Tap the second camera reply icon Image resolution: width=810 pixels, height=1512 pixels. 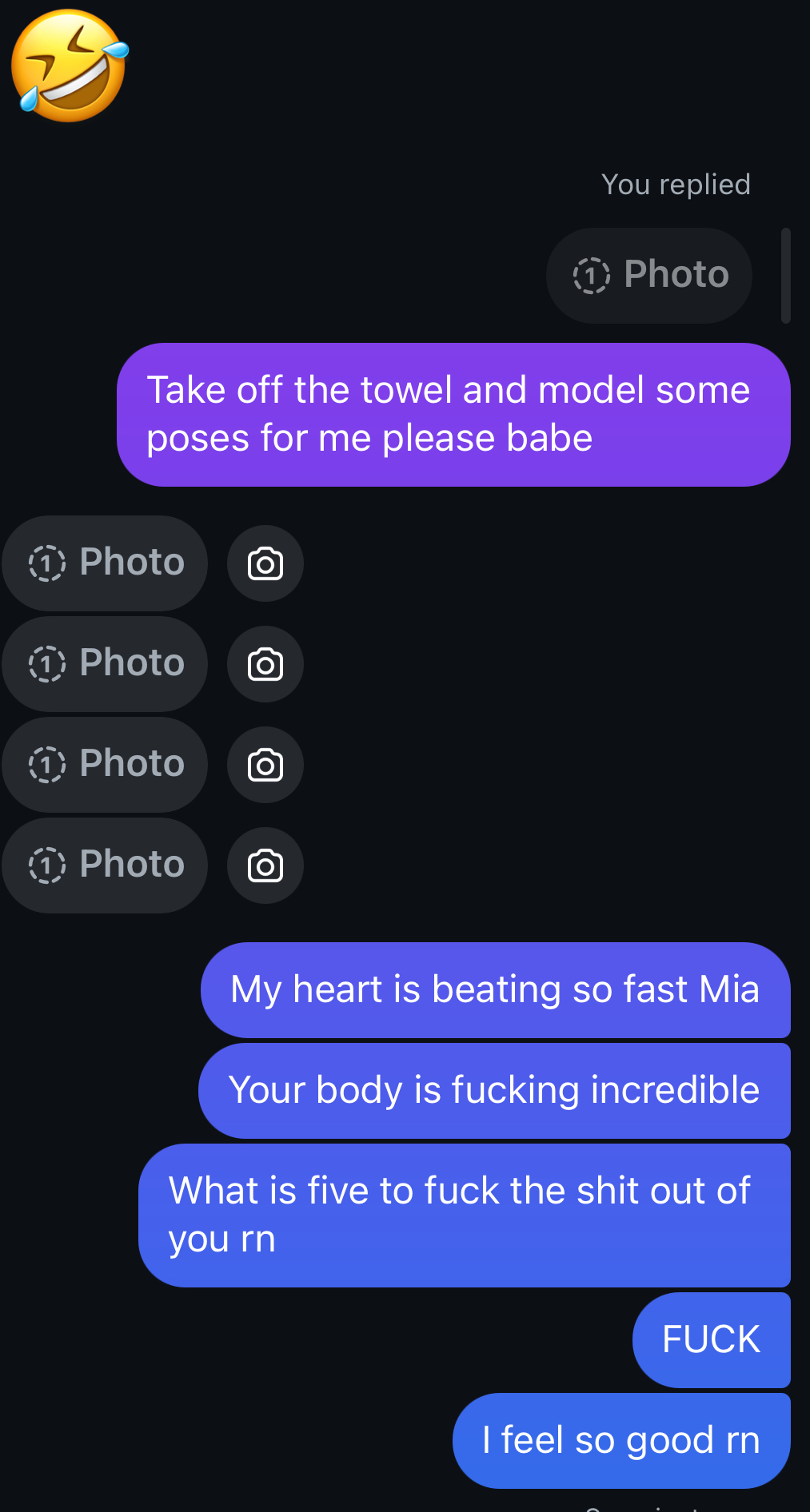(265, 664)
